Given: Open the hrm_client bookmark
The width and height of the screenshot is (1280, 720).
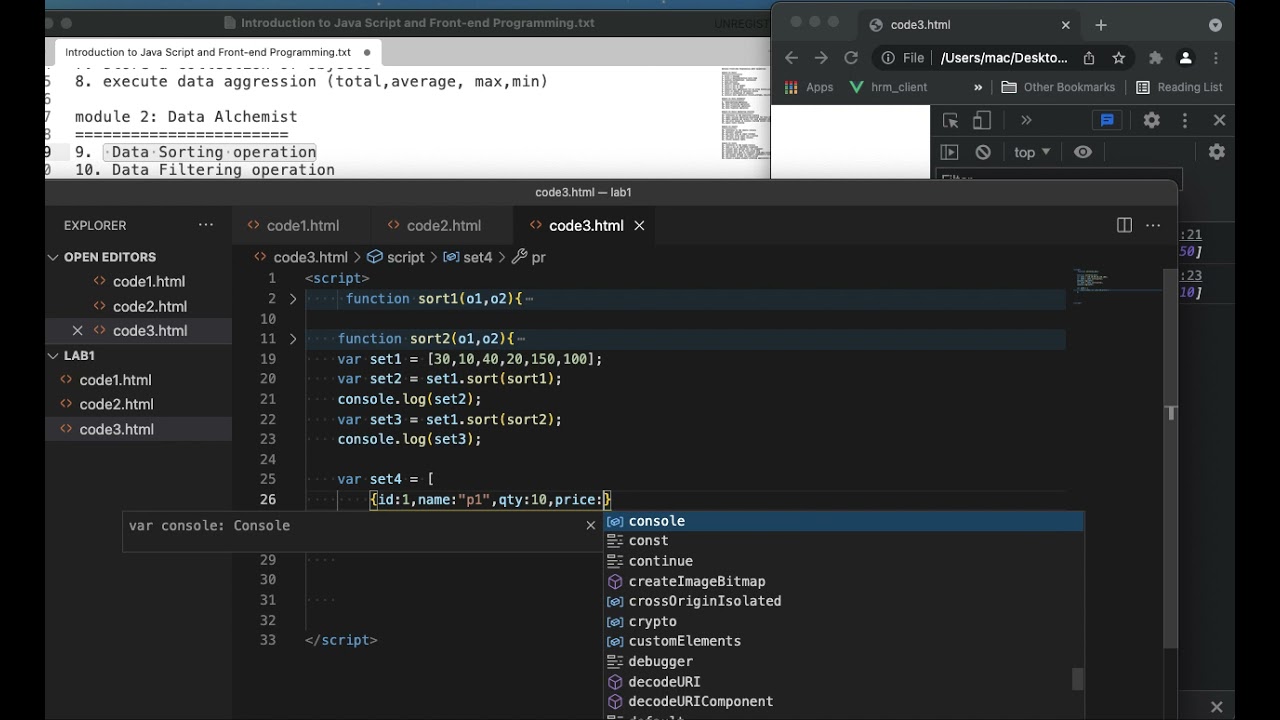Looking at the screenshot, I should pyautogui.click(x=887, y=87).
